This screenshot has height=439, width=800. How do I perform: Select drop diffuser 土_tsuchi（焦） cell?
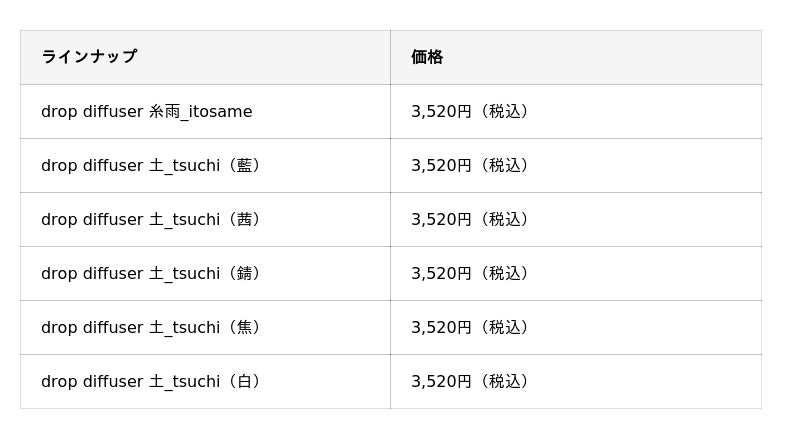point(150,328)
